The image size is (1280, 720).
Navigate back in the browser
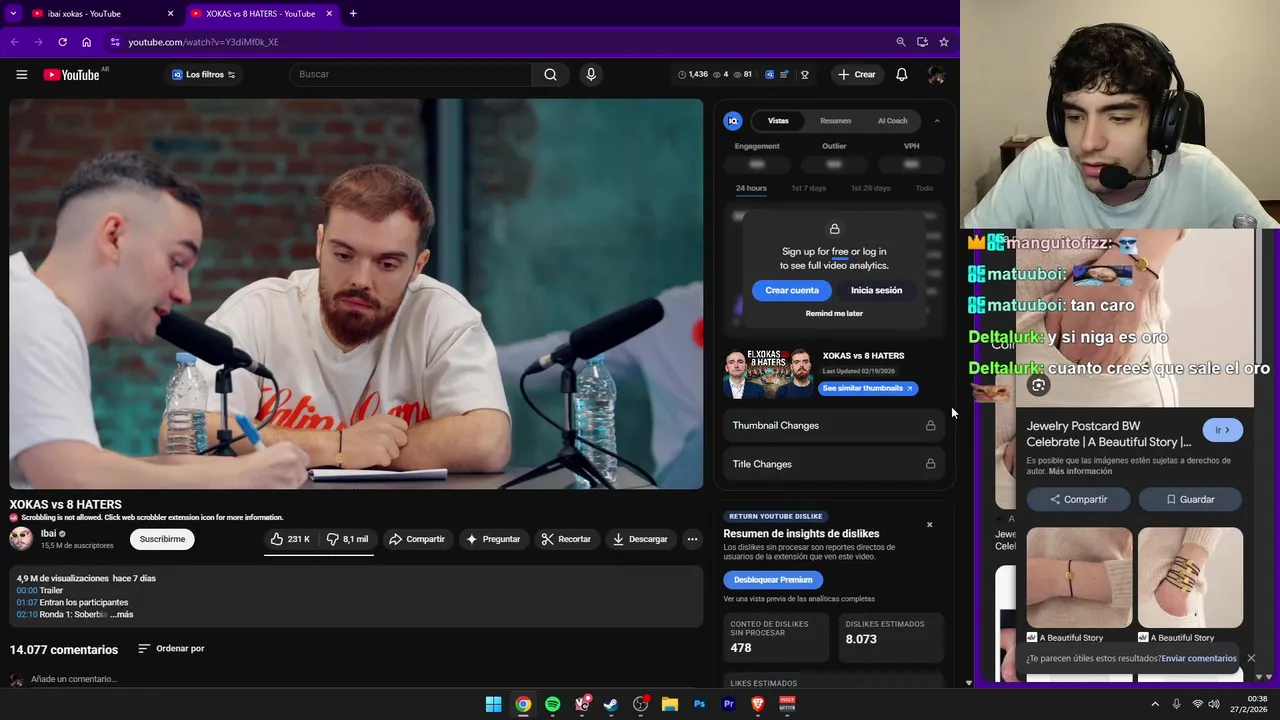14,42
